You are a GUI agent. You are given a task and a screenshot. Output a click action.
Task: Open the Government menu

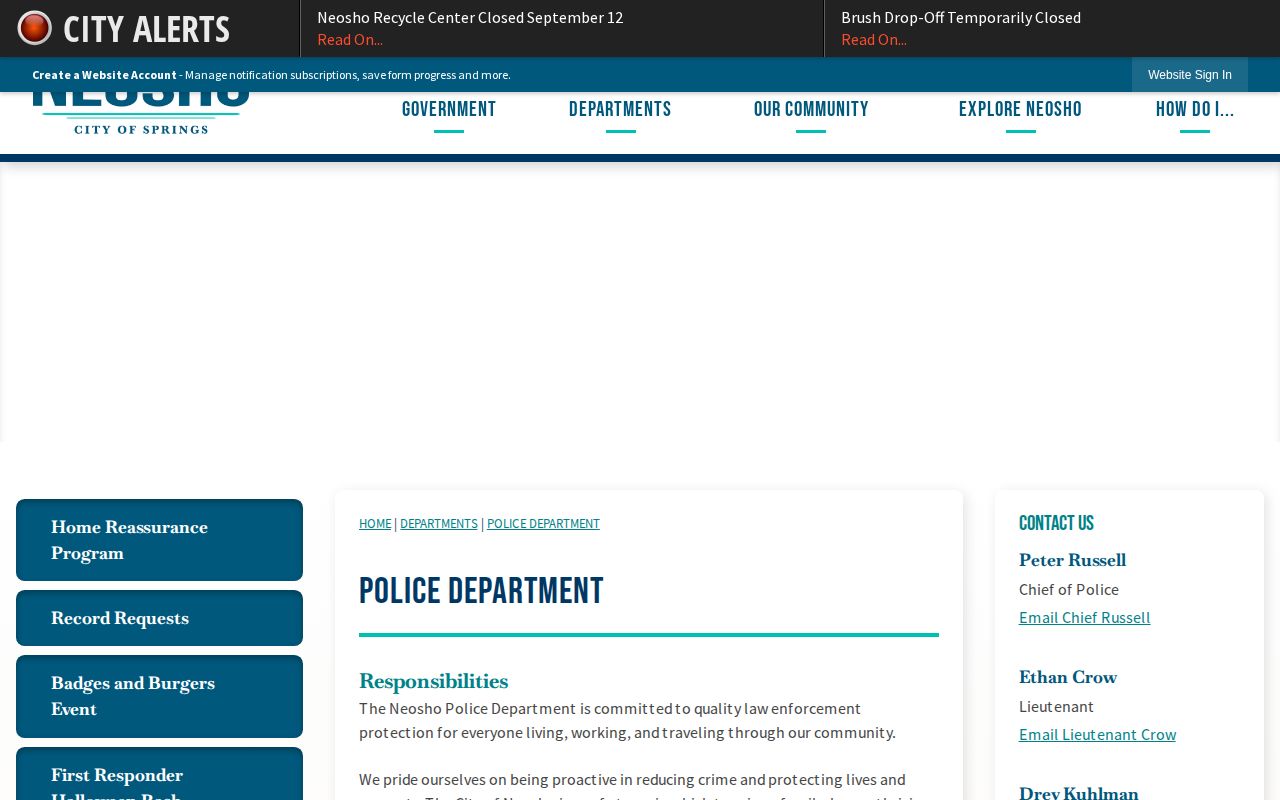(x=449, y=109)
